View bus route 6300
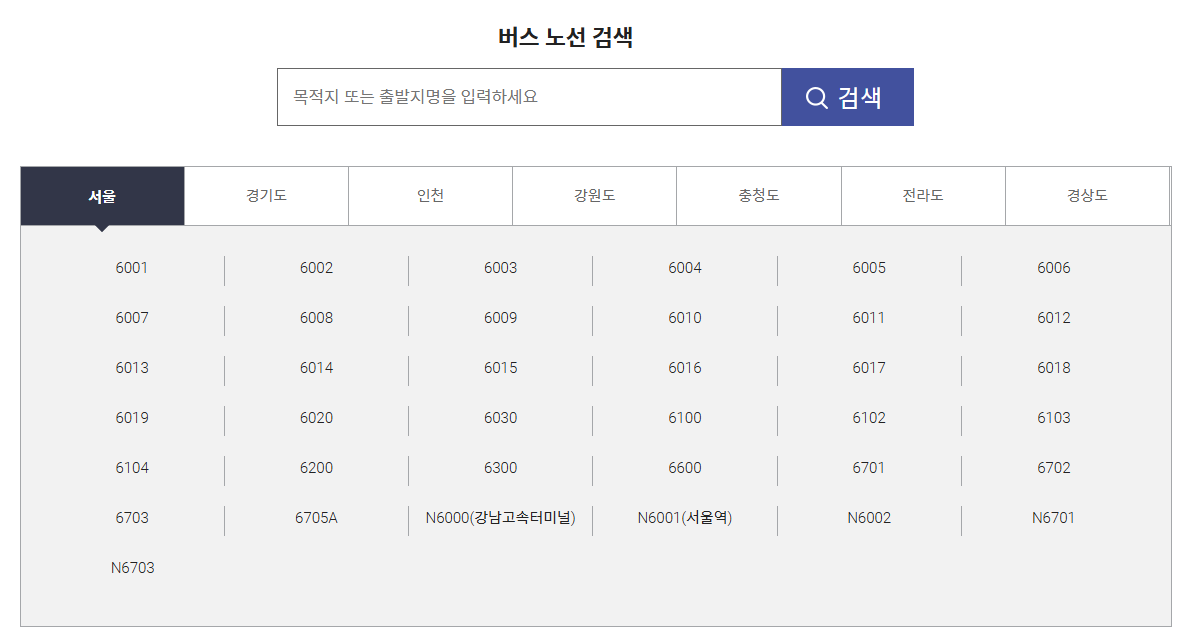This screenshot has height=635, width=1190. point(501,468)
